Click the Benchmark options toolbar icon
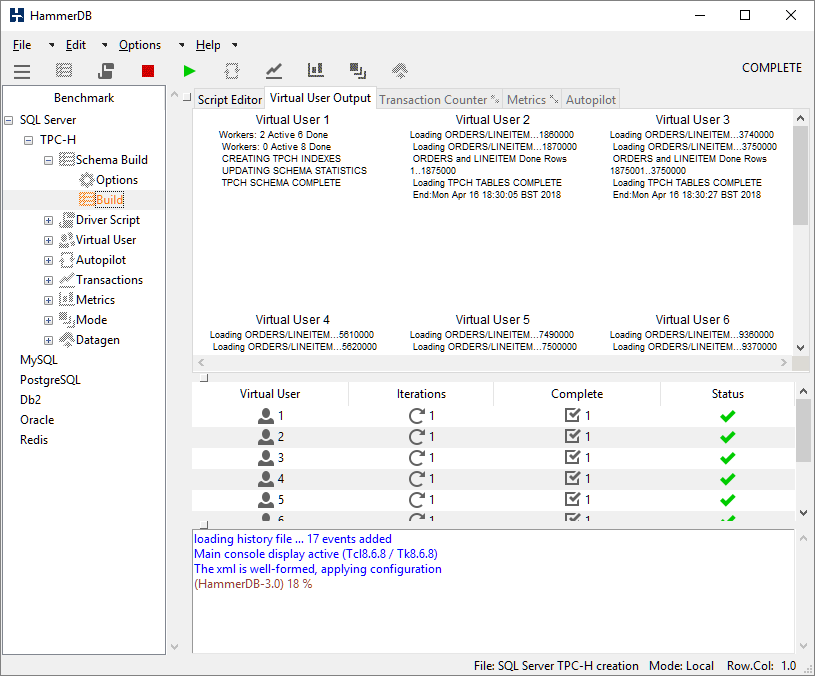The image size is (815, 676). click(x=64, y=70)
